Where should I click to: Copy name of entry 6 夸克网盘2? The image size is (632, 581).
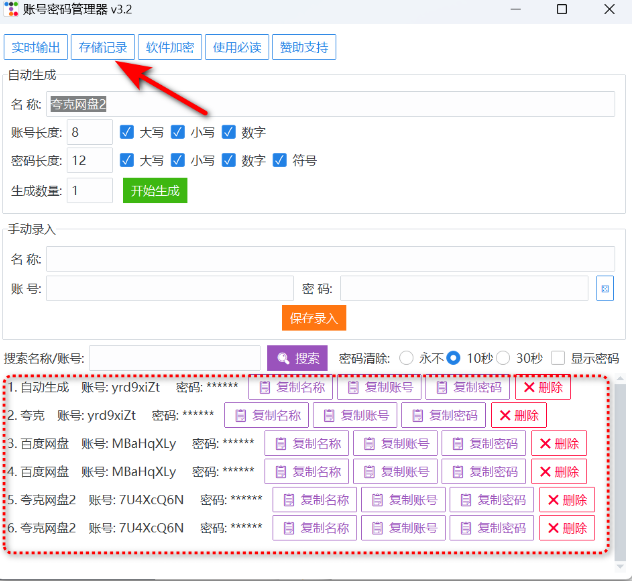314,528
